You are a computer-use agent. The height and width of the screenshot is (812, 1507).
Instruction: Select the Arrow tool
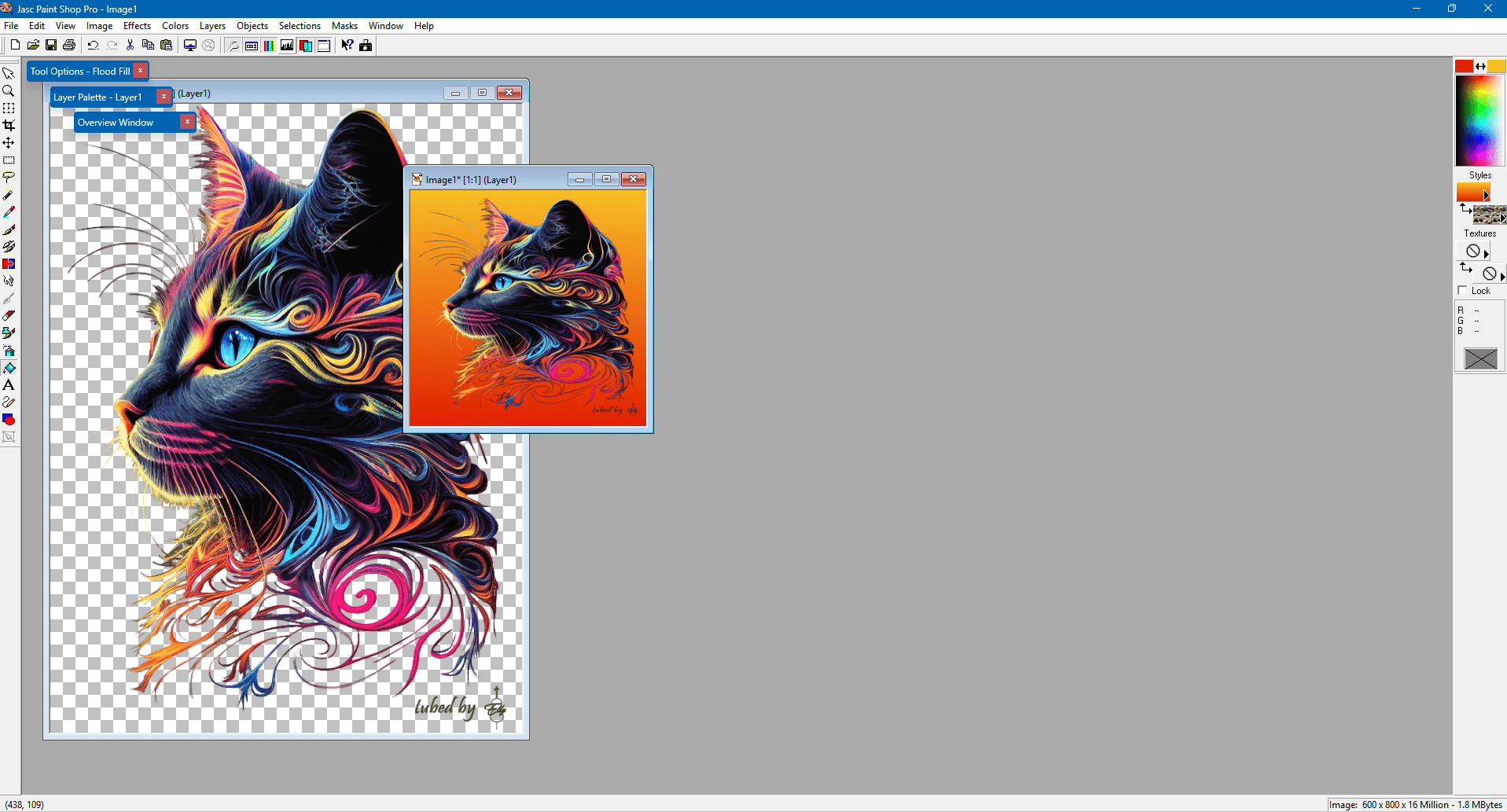9,73
